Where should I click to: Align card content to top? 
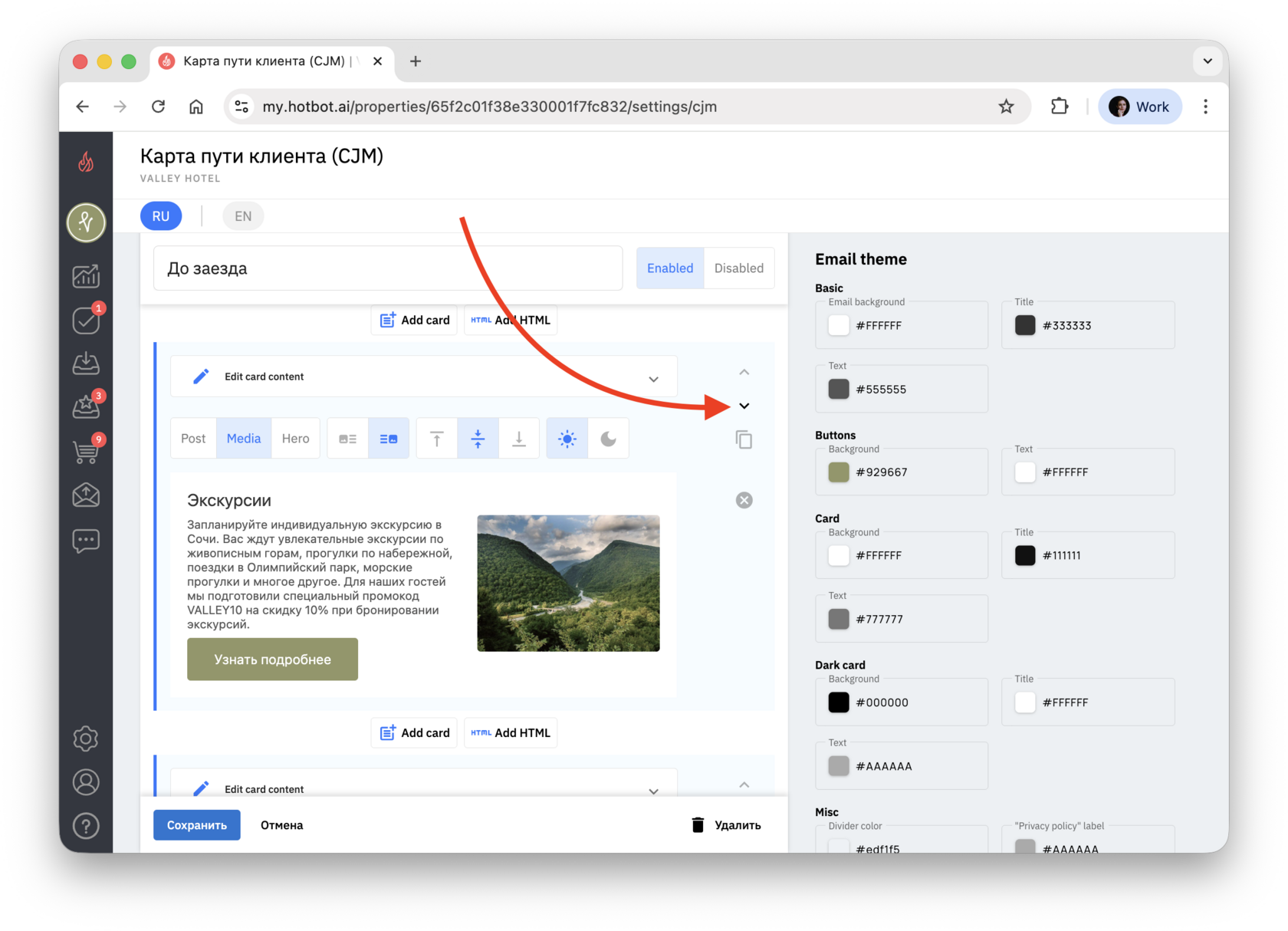[437, 439]
